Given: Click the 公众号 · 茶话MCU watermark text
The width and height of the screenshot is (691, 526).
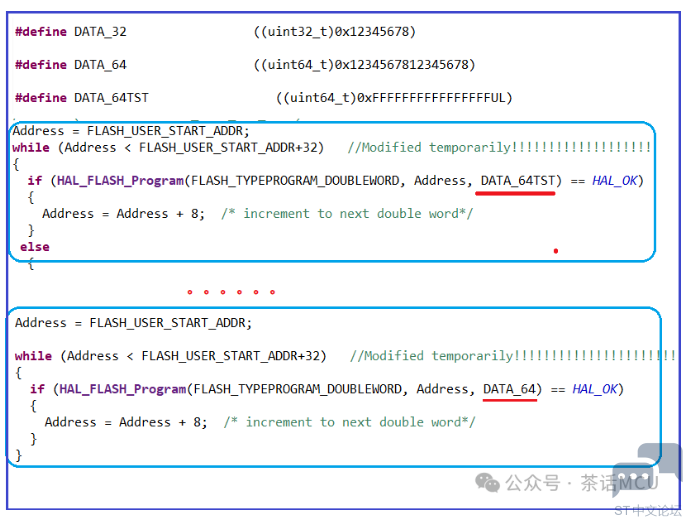Looking at the screenshot, I should pyautogui.click(x=582, y=483).
